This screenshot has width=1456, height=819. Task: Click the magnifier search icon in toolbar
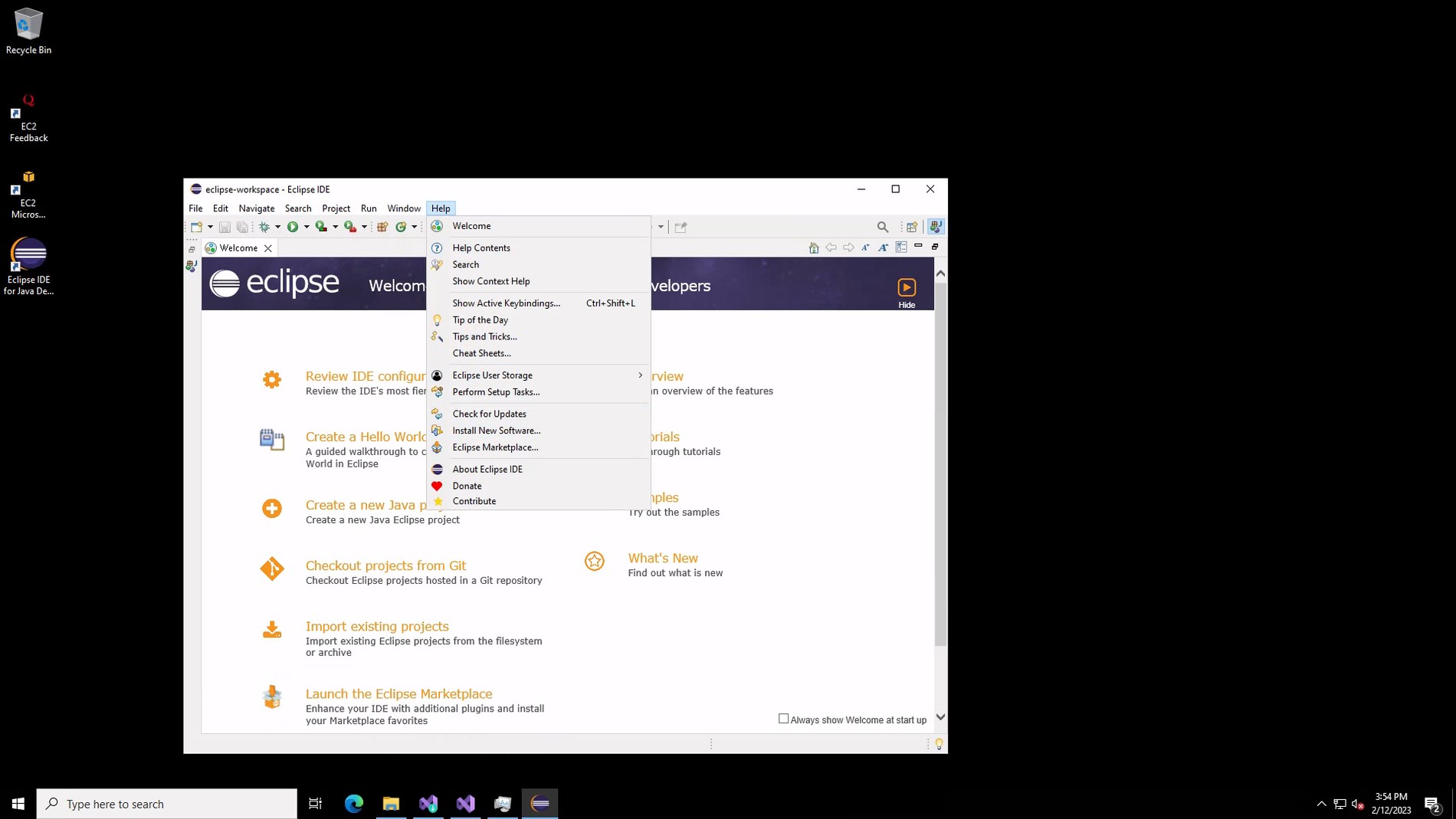coord(883,227)
